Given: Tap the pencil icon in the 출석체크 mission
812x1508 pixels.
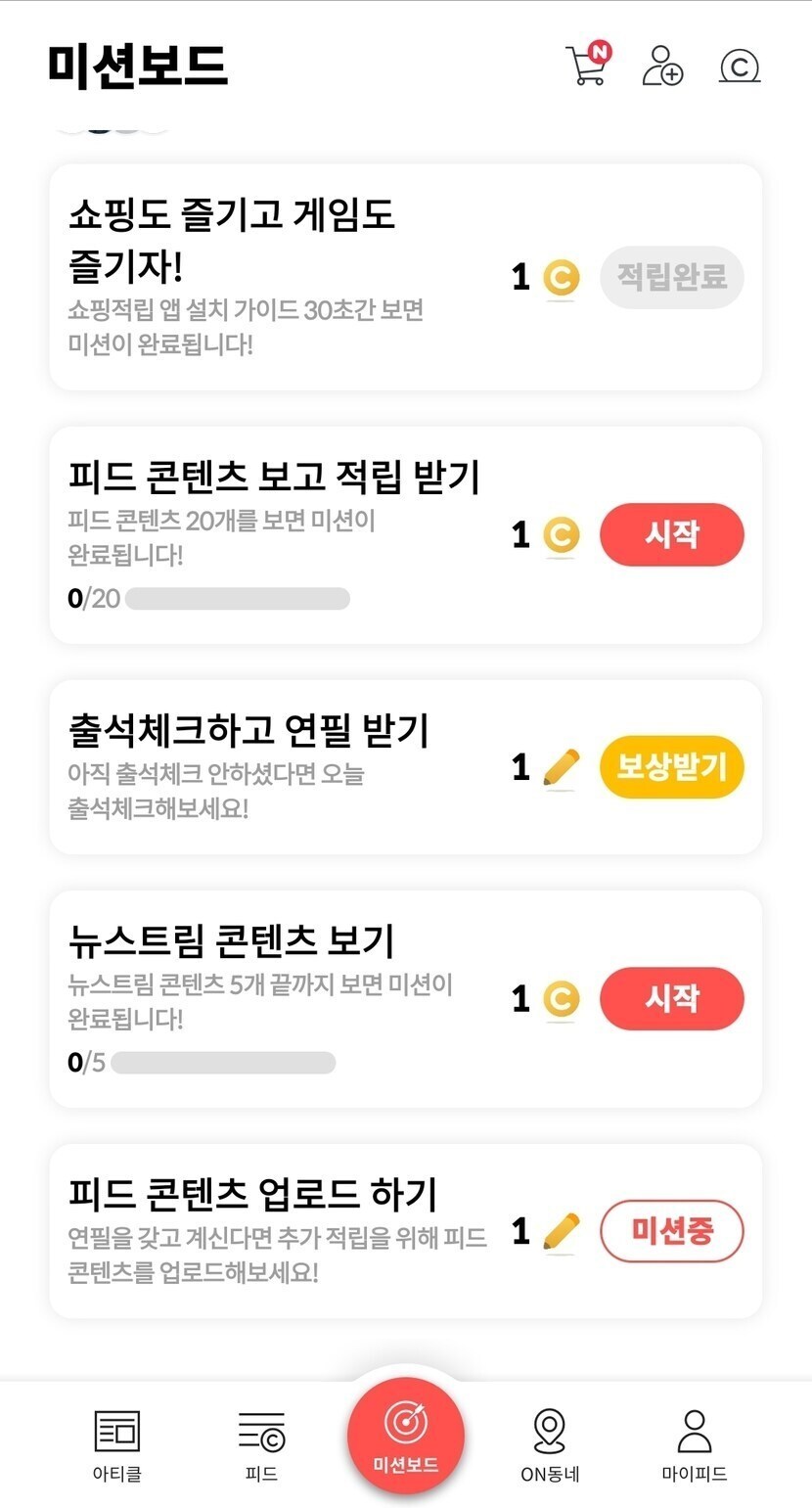Looking at the screenshot, I should [x=561, y=767].
